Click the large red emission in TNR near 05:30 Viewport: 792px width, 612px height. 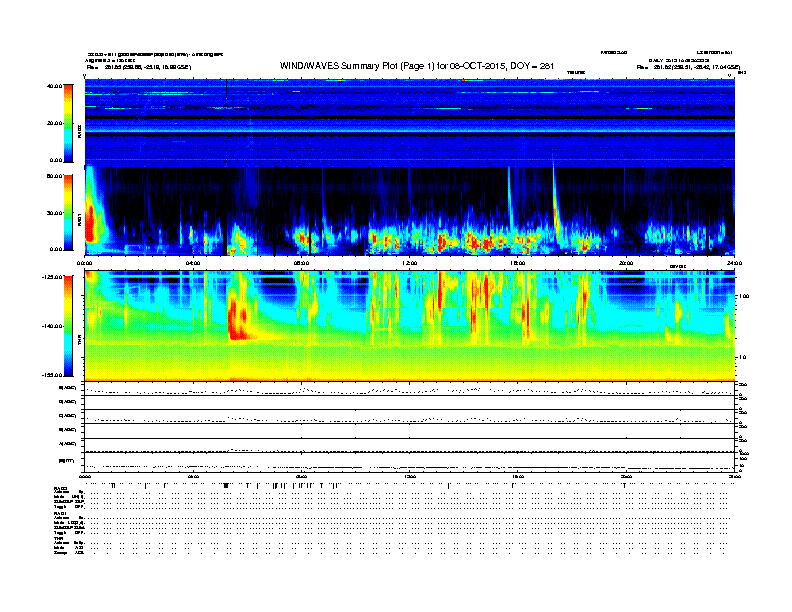(236, 318)
